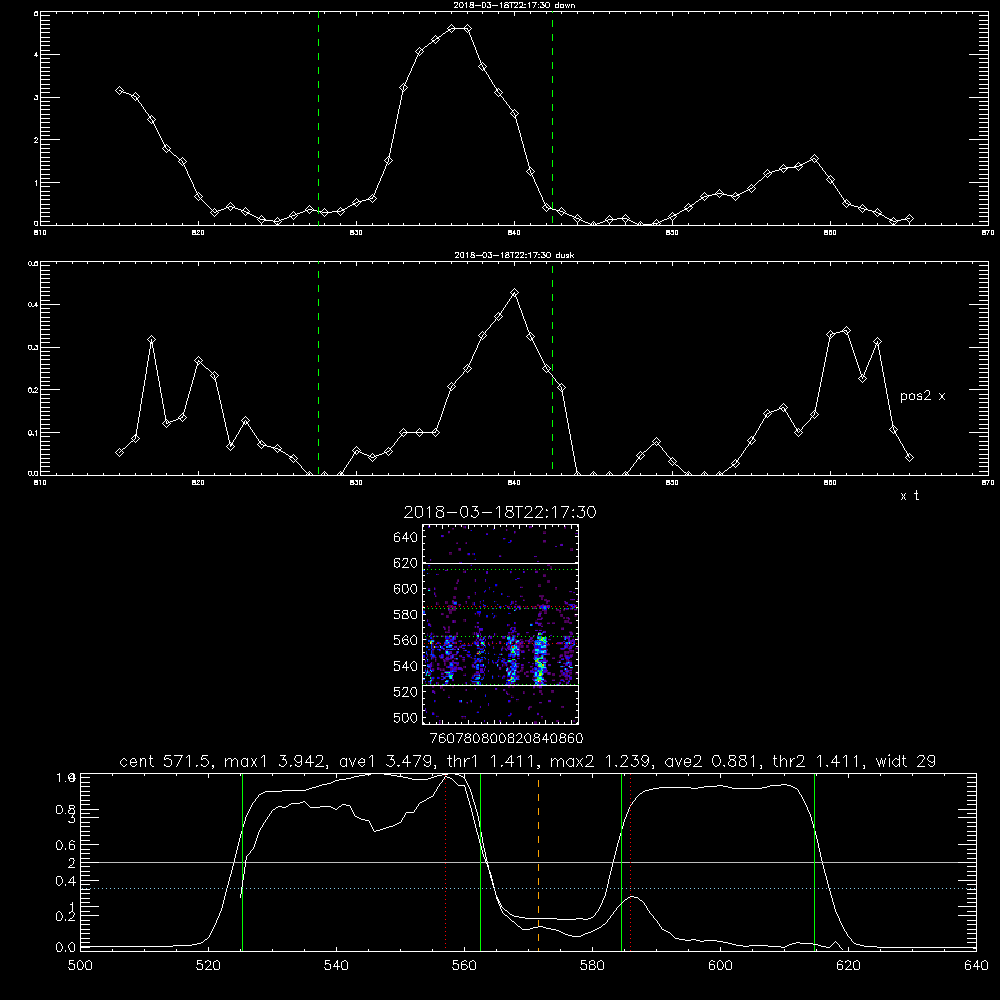
Task: Click the dawn curve secondary peak diamond near 859
Action: pyautogui.click(x=814, y=158)
